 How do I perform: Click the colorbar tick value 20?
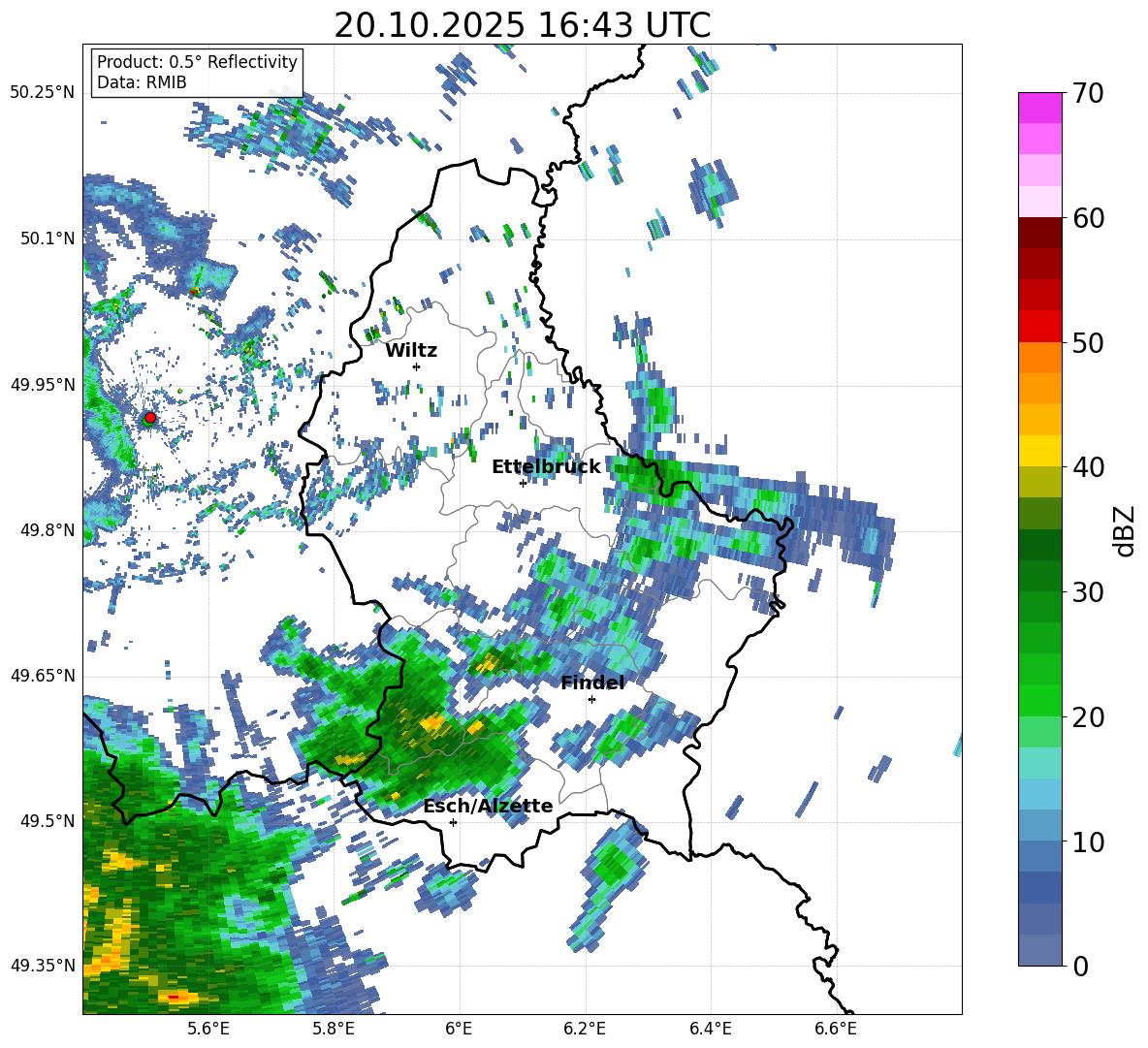pos(1088,716)
